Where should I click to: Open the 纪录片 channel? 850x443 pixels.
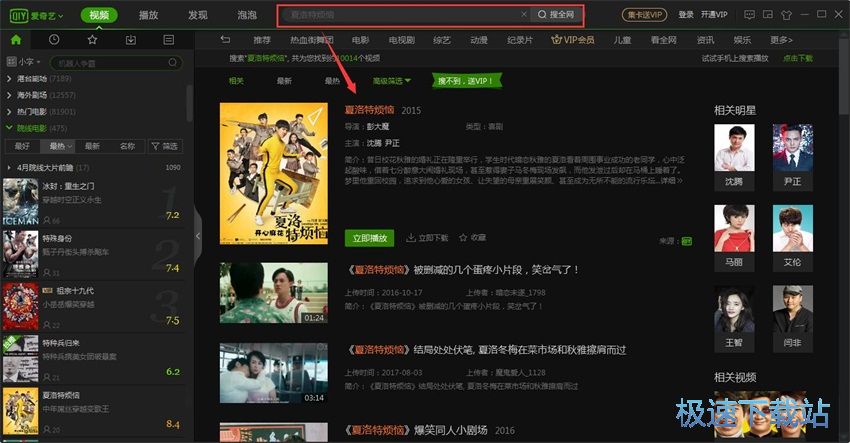pos(519,40)
